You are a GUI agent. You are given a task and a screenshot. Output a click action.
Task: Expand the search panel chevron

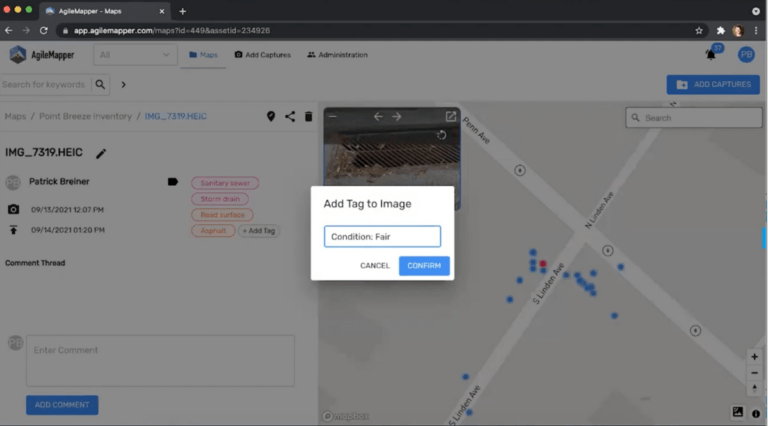click(123, 85)
